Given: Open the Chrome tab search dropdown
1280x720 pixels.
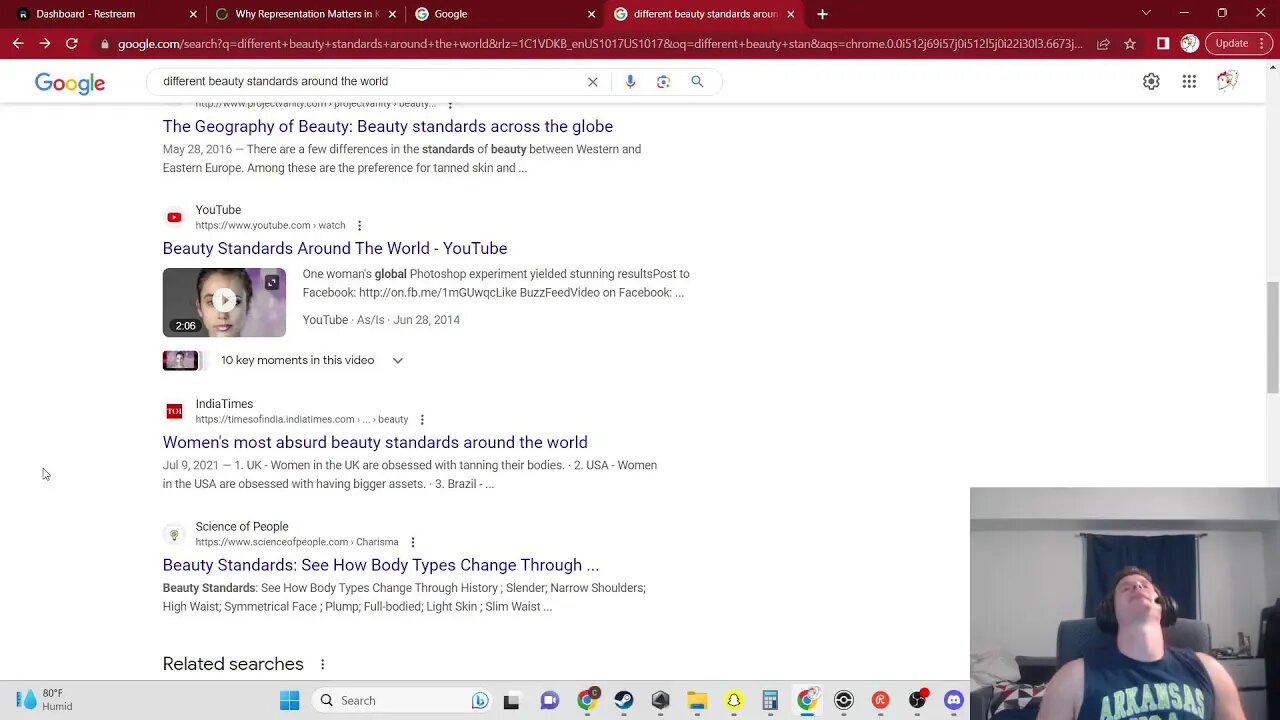Looking at the screenshot, I should pyautogui.click(x=1146, y=14).
